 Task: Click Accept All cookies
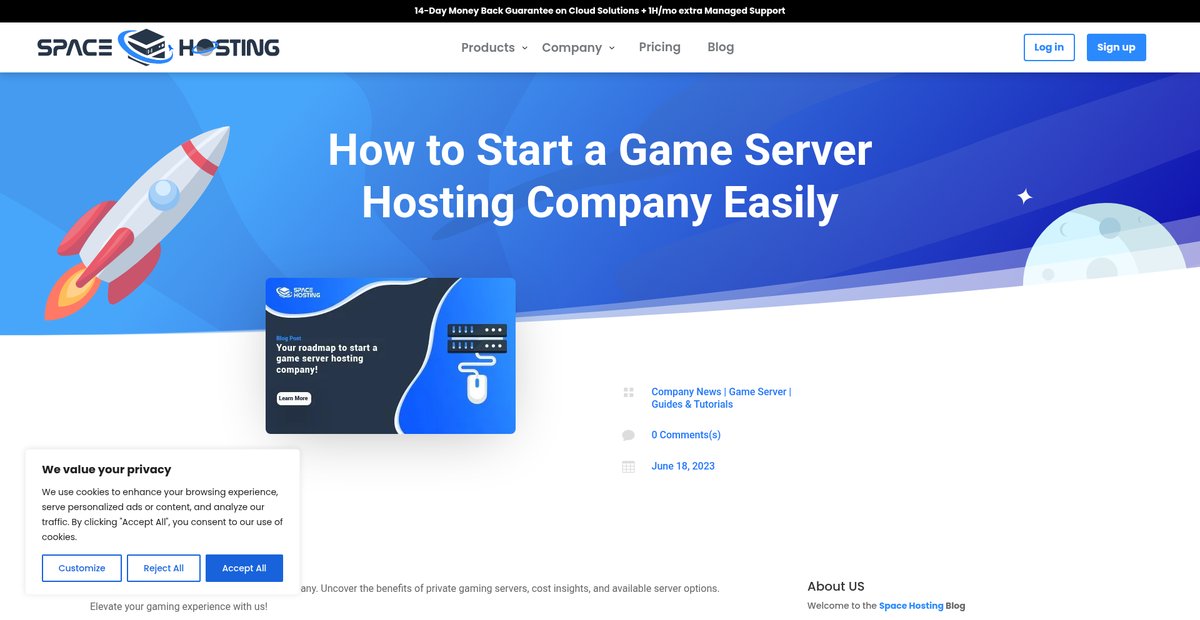[244, 568]
